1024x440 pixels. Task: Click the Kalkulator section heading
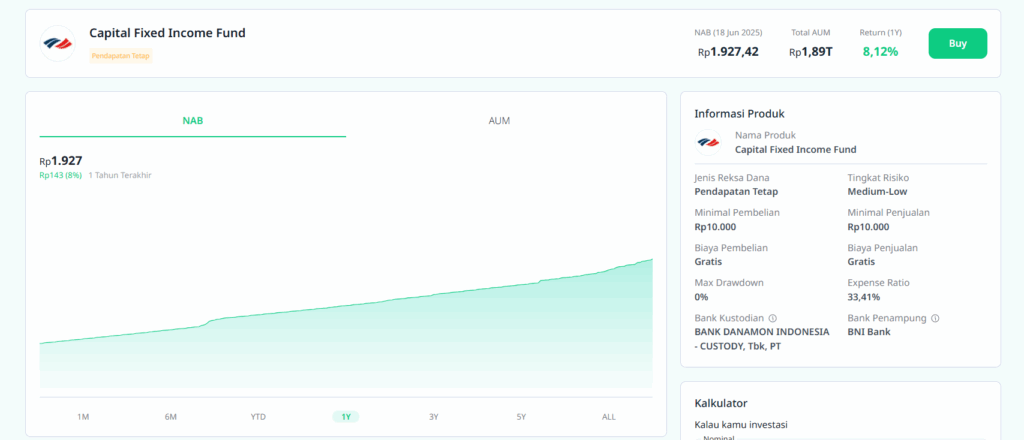(x=721, y=403)
